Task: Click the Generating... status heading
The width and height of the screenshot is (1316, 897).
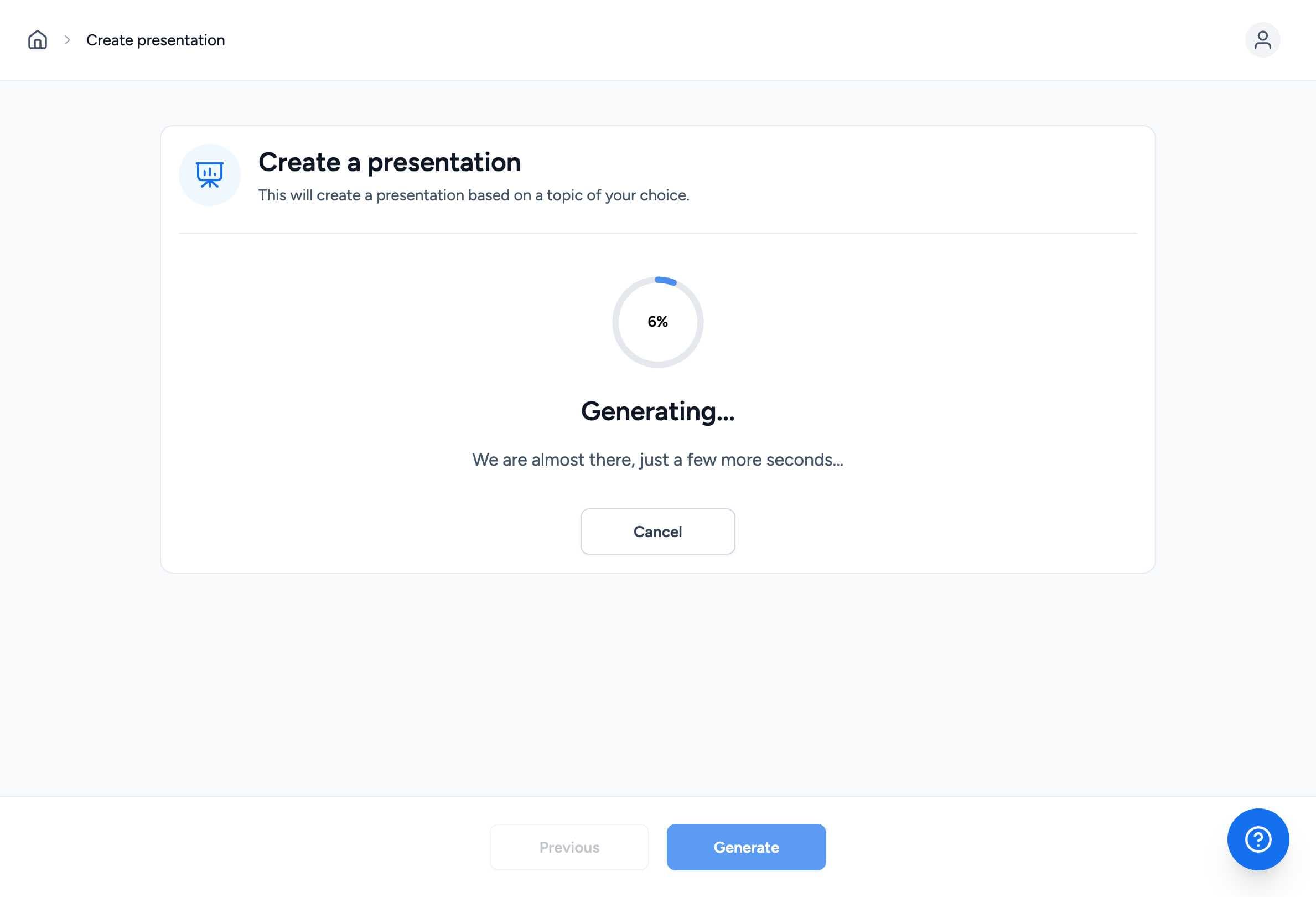Action: tap(657, 412)
